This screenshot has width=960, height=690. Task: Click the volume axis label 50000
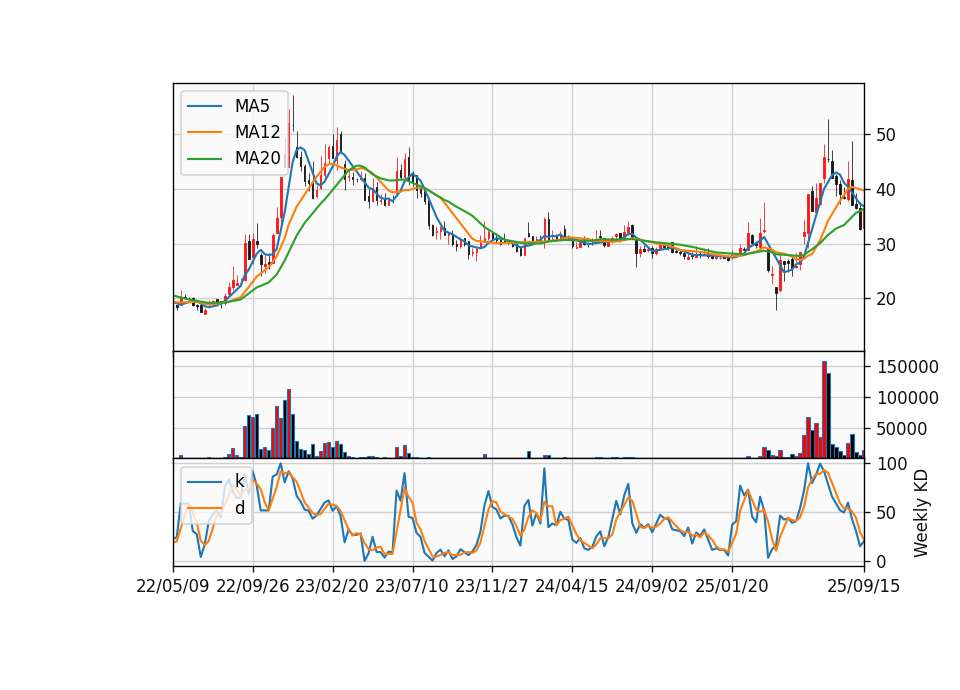(902, 430)
